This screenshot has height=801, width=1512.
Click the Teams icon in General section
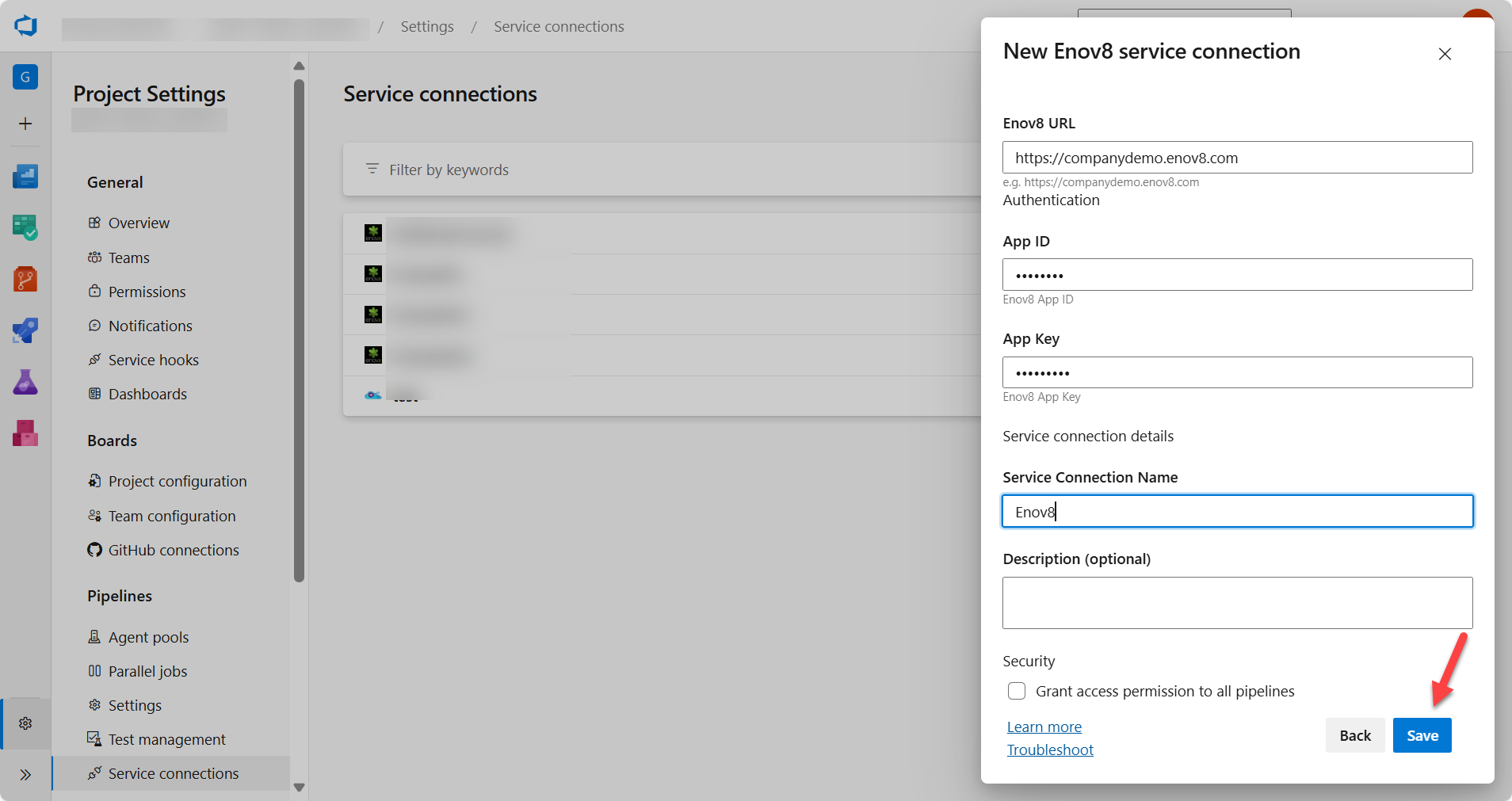94,257
